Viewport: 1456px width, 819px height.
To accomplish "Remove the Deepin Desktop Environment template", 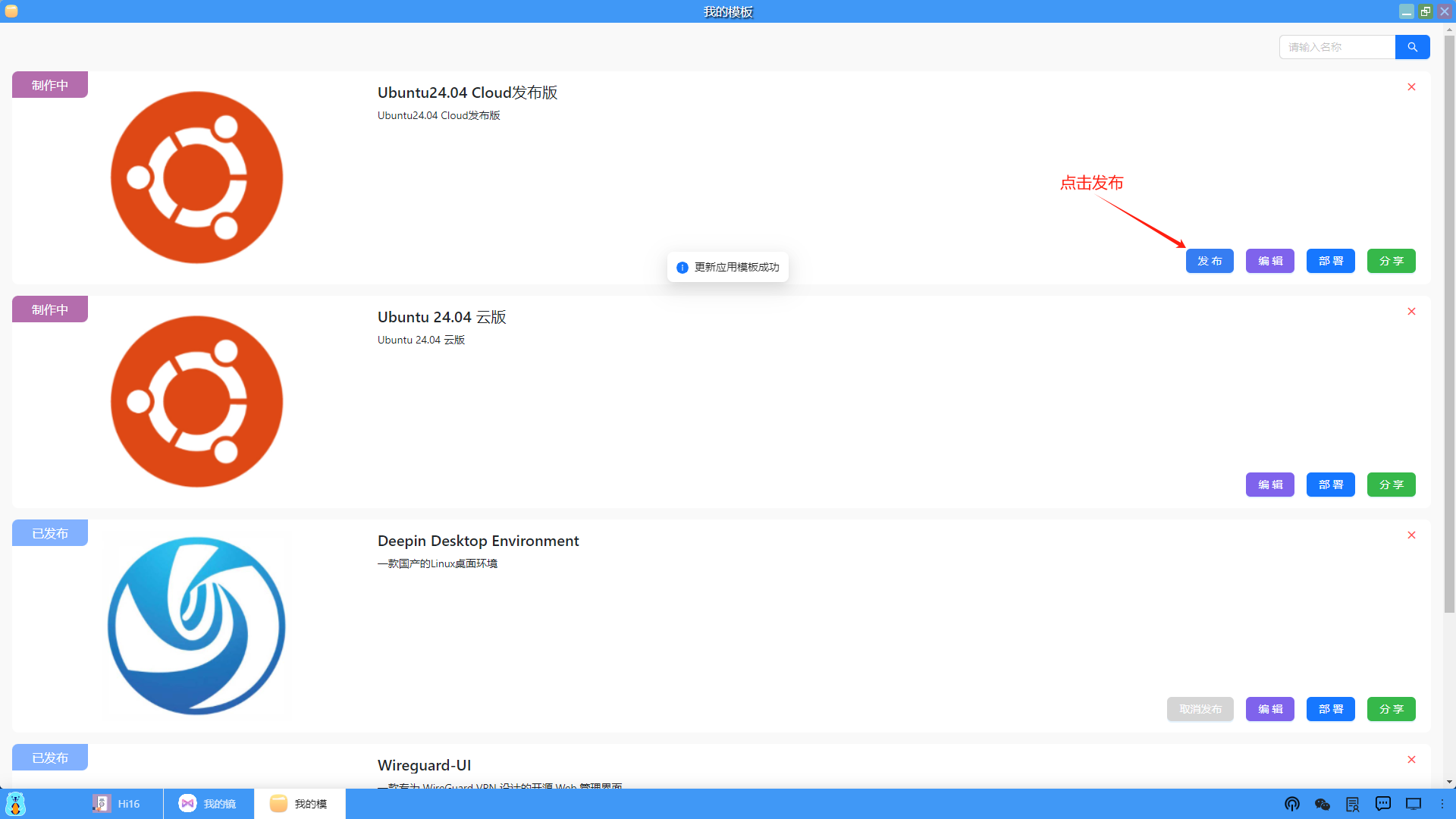I will pyautogui.click(x=1411, y=535).
